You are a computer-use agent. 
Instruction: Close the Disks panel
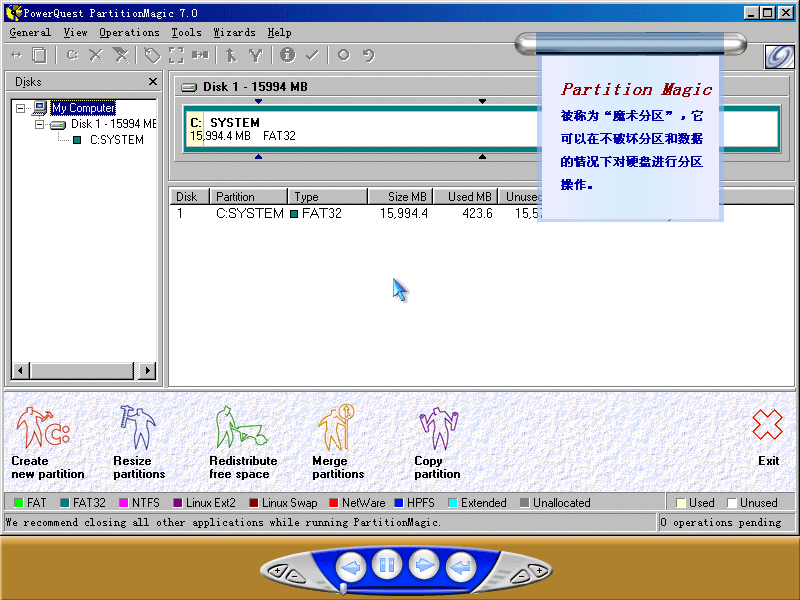(153, 82)
